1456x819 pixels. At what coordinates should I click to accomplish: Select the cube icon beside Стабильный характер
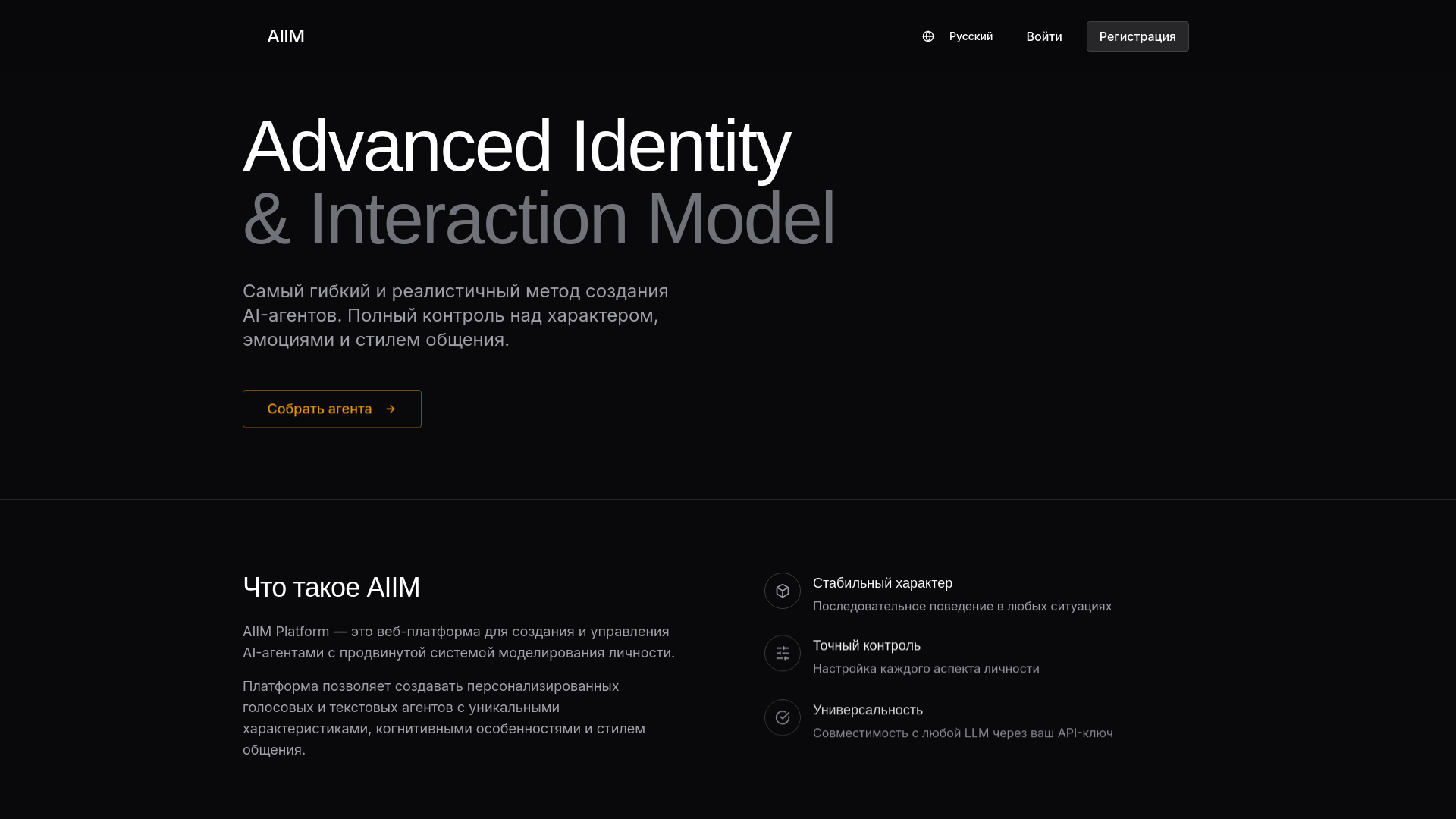click(782, 591)
